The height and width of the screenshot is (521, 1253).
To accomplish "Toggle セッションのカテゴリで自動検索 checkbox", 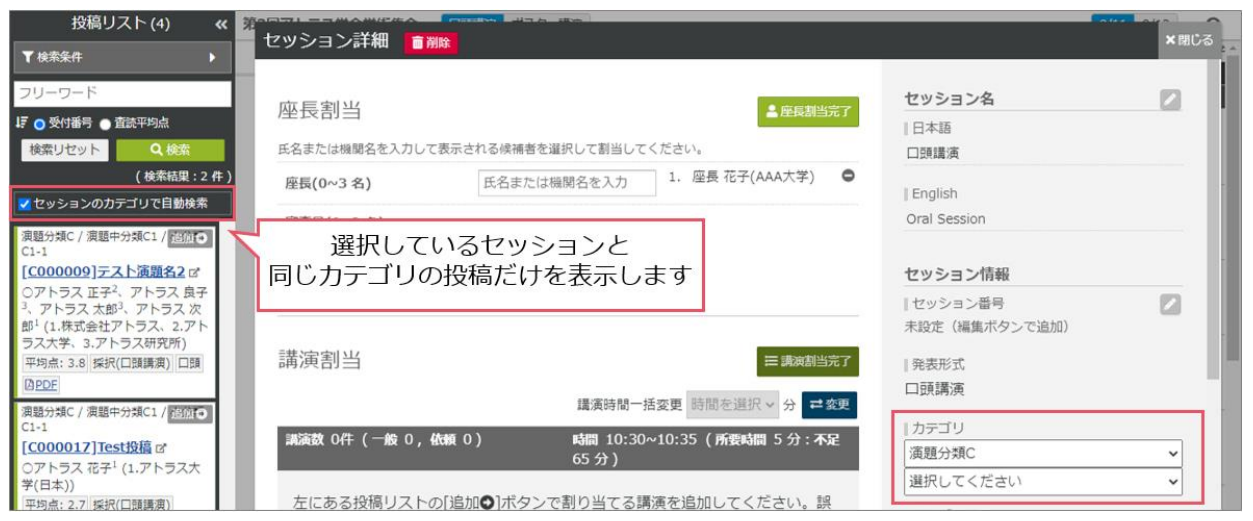I will [24, 203].
